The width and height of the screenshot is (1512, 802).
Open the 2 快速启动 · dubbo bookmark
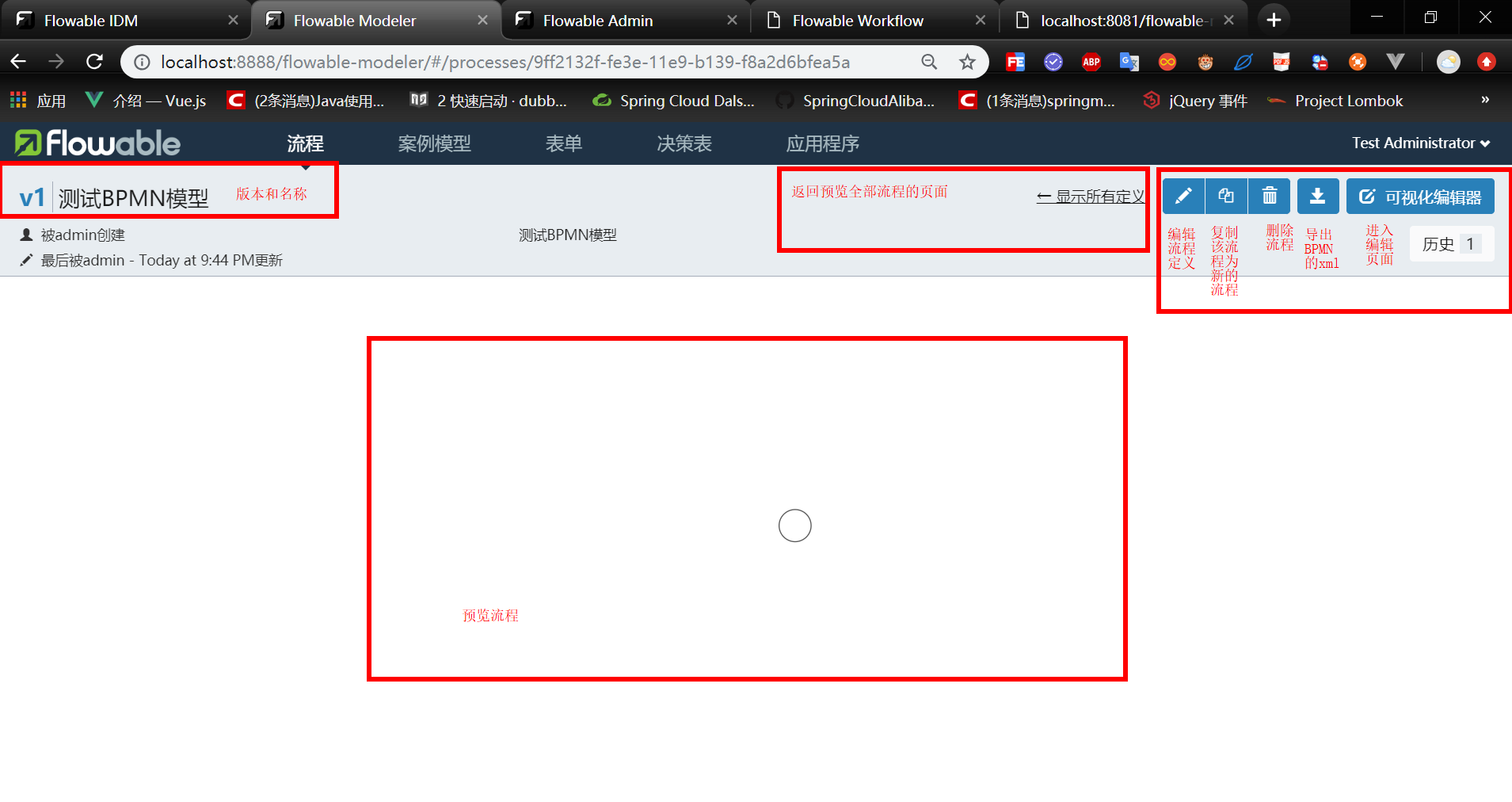489,101
